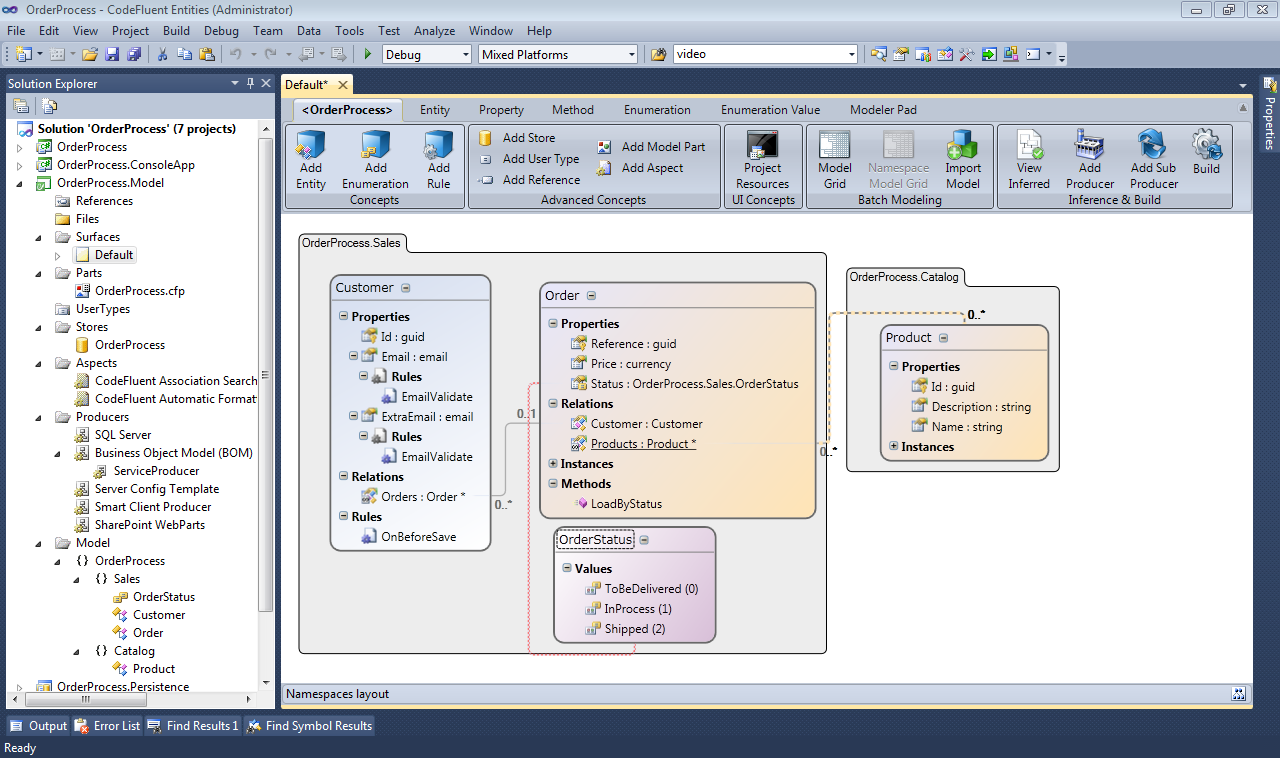Open the Solution Explorer window position dropdown
1280x758 pixels.
235,83
